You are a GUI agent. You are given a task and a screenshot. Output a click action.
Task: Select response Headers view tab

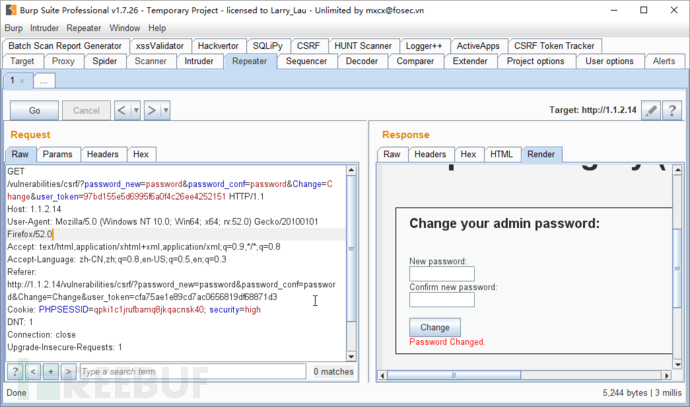(430, 154)
